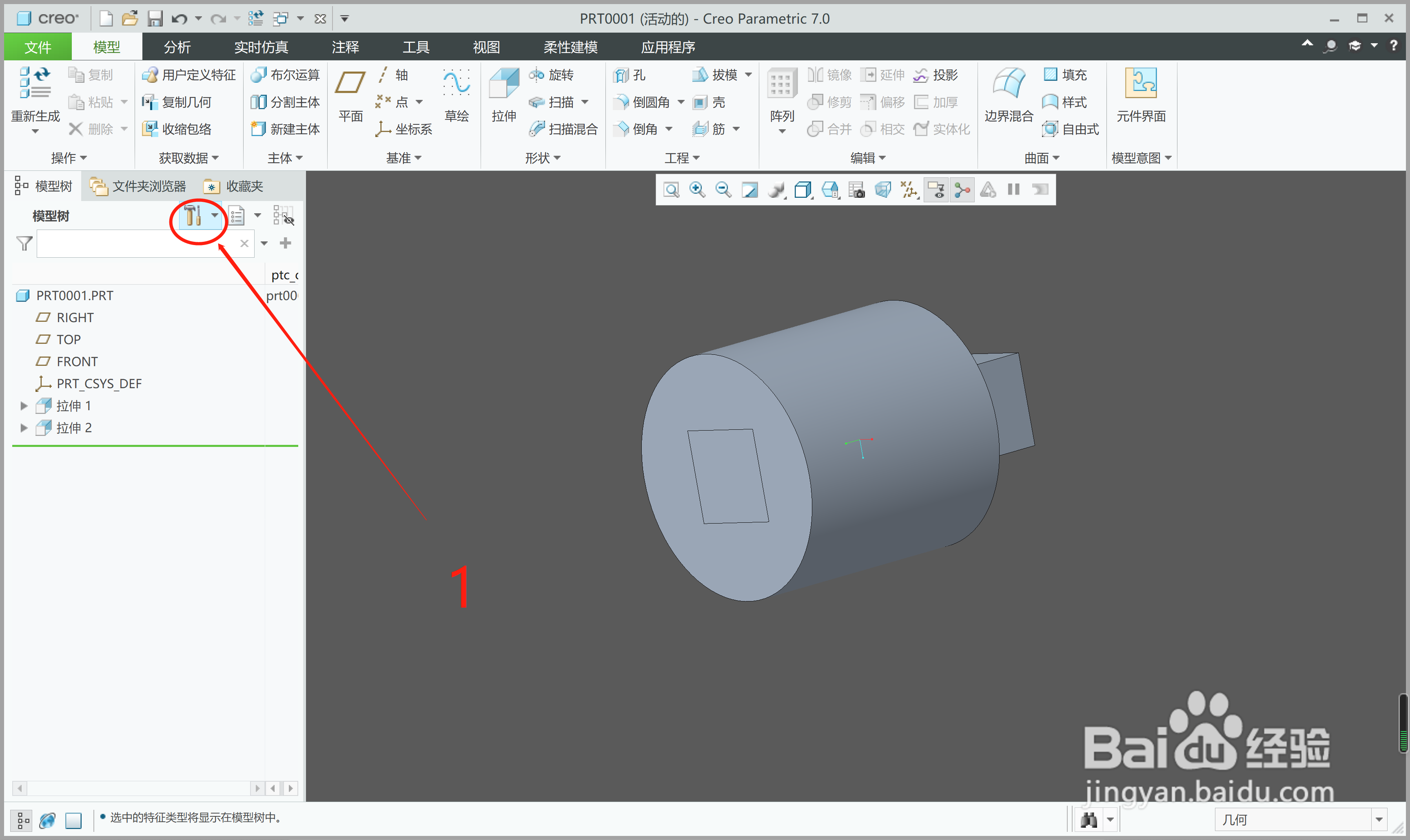Click the Open folder icon in quick access
This screenshot has width=1410, height=840.
click(x=130, y=19)
